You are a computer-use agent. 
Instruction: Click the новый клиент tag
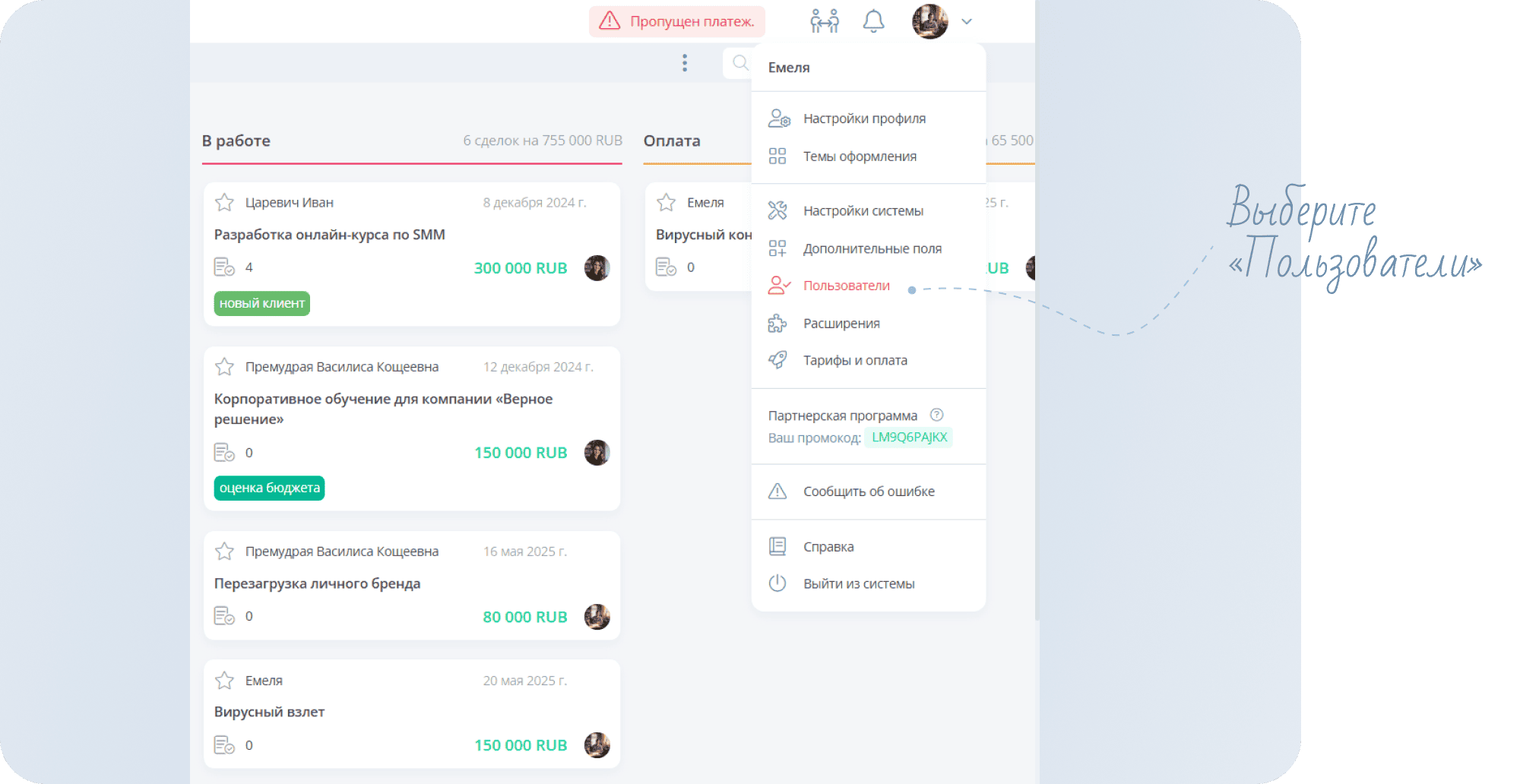point(262,303)
